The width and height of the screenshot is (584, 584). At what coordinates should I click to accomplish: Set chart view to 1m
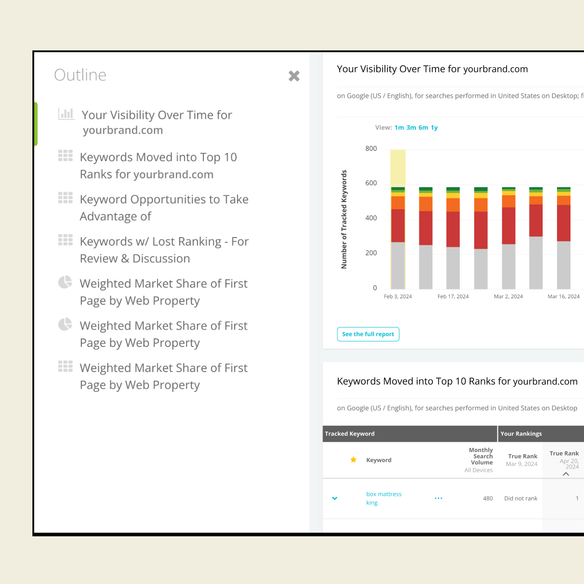pyautogui.click(x=399, y=127)
